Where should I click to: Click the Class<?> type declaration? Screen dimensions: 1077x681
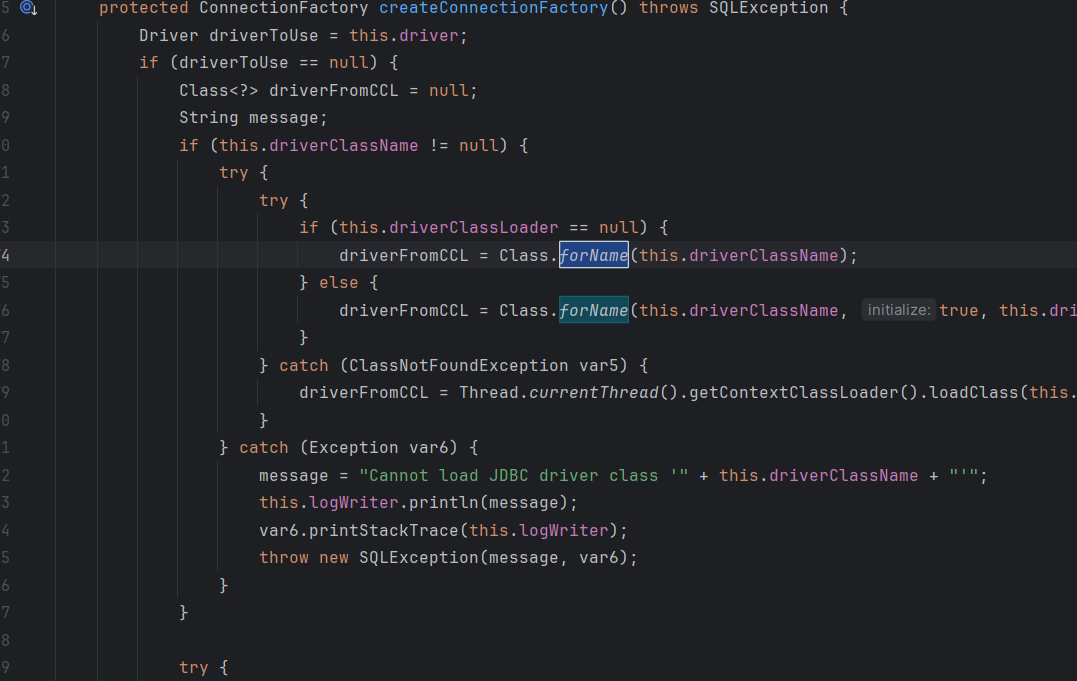[219, 91]
